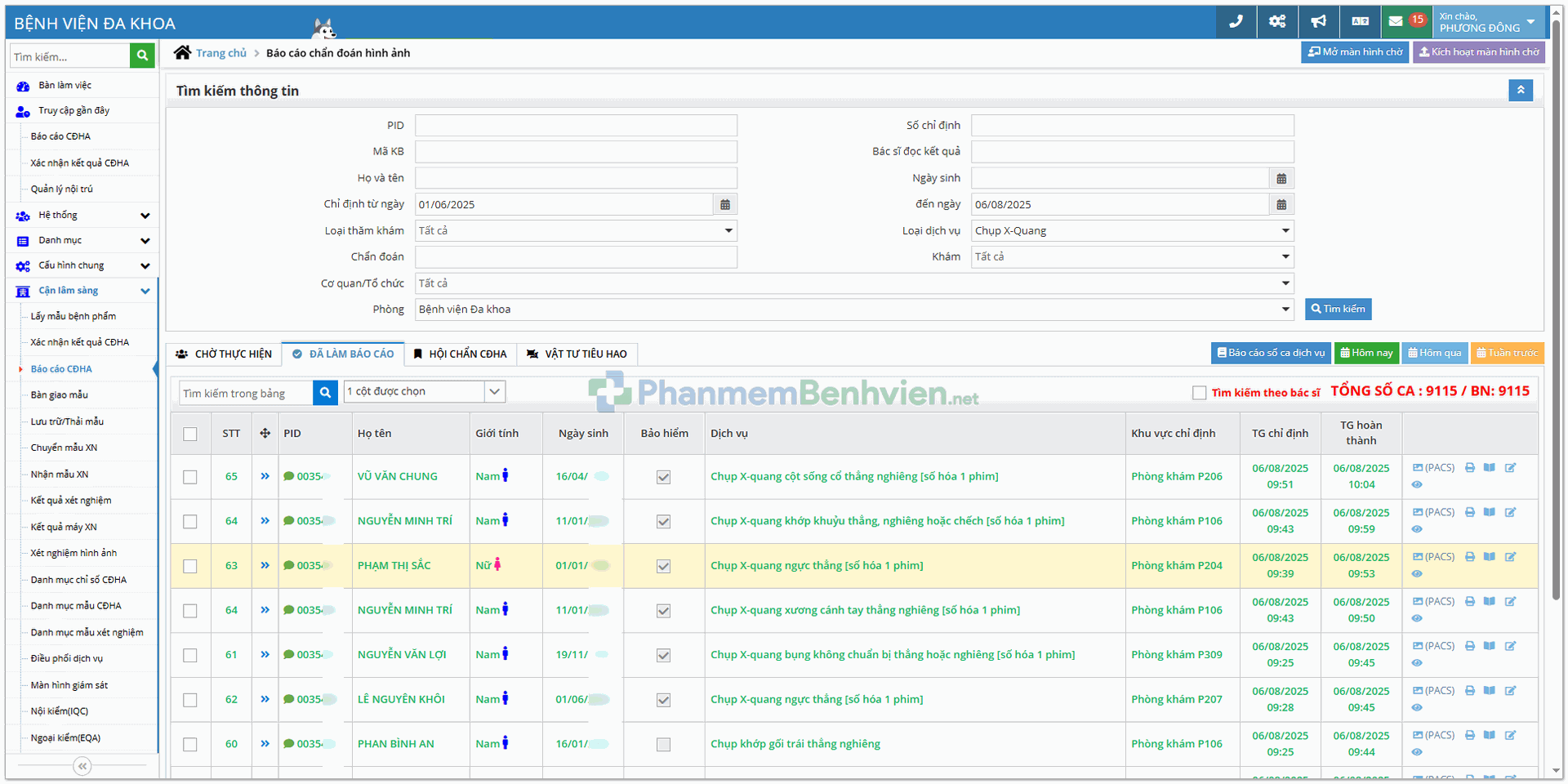1568x784 pixels.
Task: Enable Tìm kiếm theo bác sĩ checkbox
Action: tap(1199, 393)
